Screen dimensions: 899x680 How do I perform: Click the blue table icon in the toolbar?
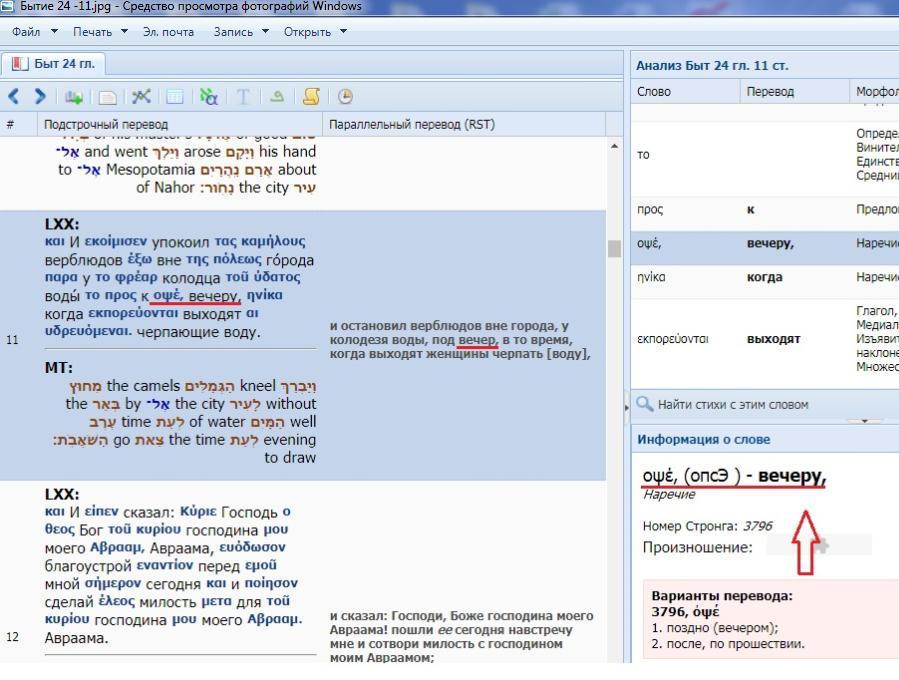pyautogui.click(x=175, y=97)
